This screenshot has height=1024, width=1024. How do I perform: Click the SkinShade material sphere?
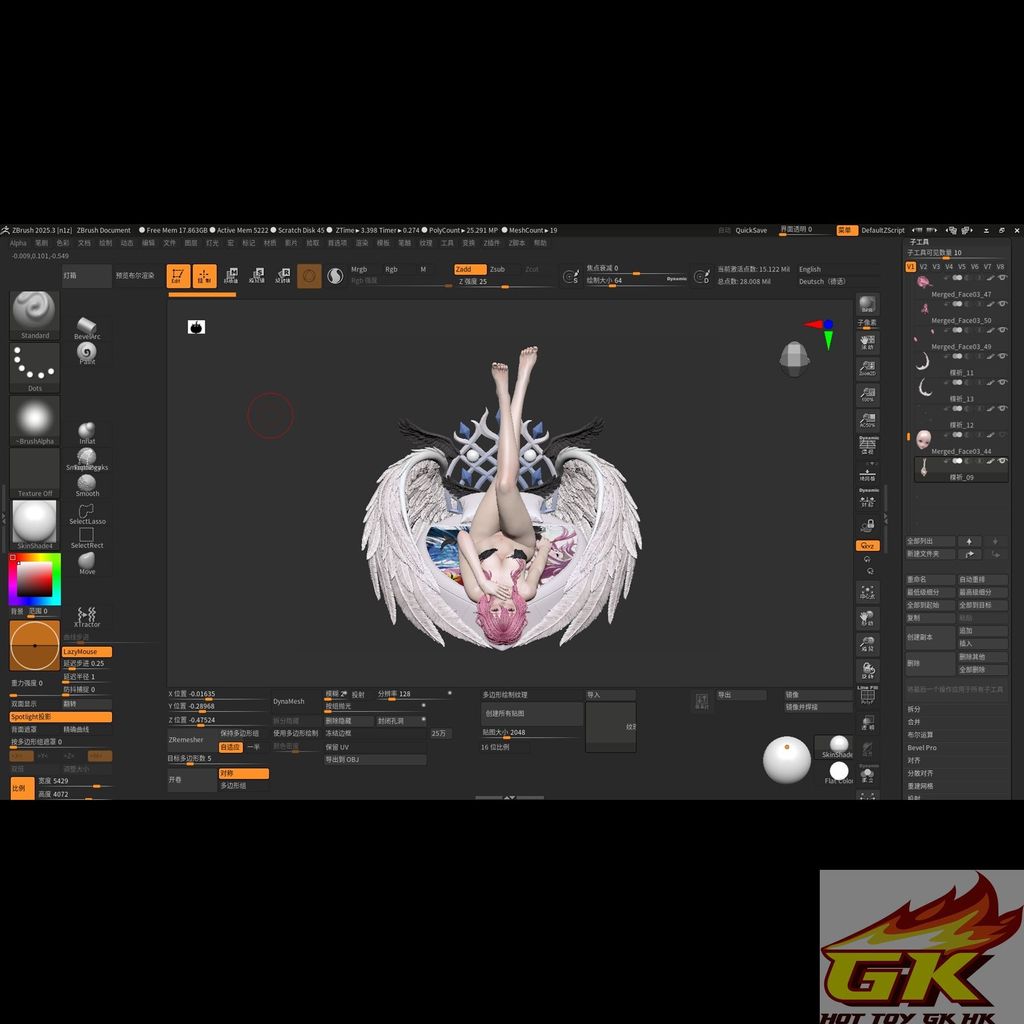pyautogui.click(x=839, y=745)
